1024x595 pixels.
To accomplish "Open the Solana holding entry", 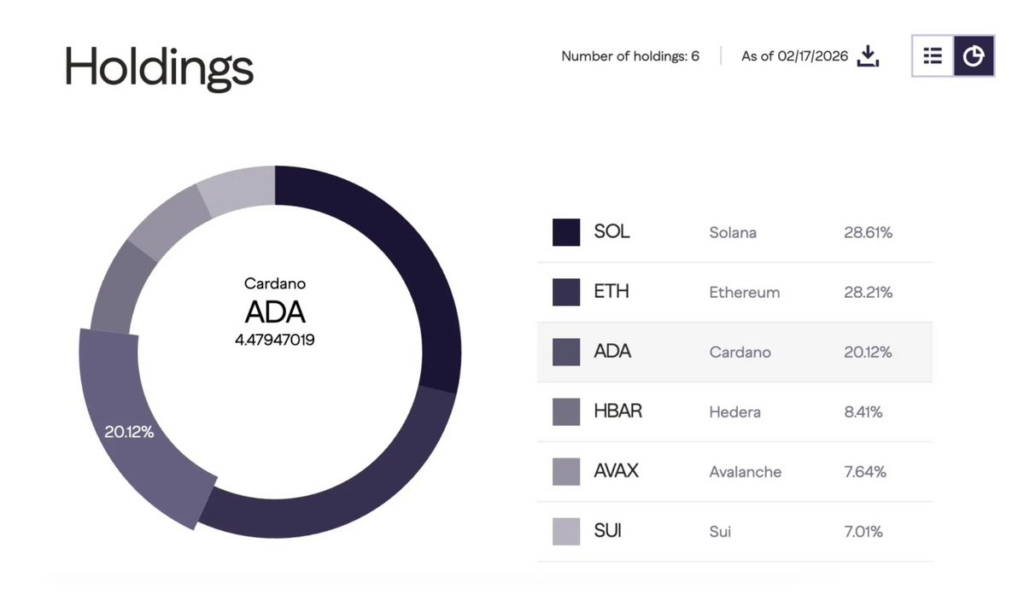I will 735,232.
